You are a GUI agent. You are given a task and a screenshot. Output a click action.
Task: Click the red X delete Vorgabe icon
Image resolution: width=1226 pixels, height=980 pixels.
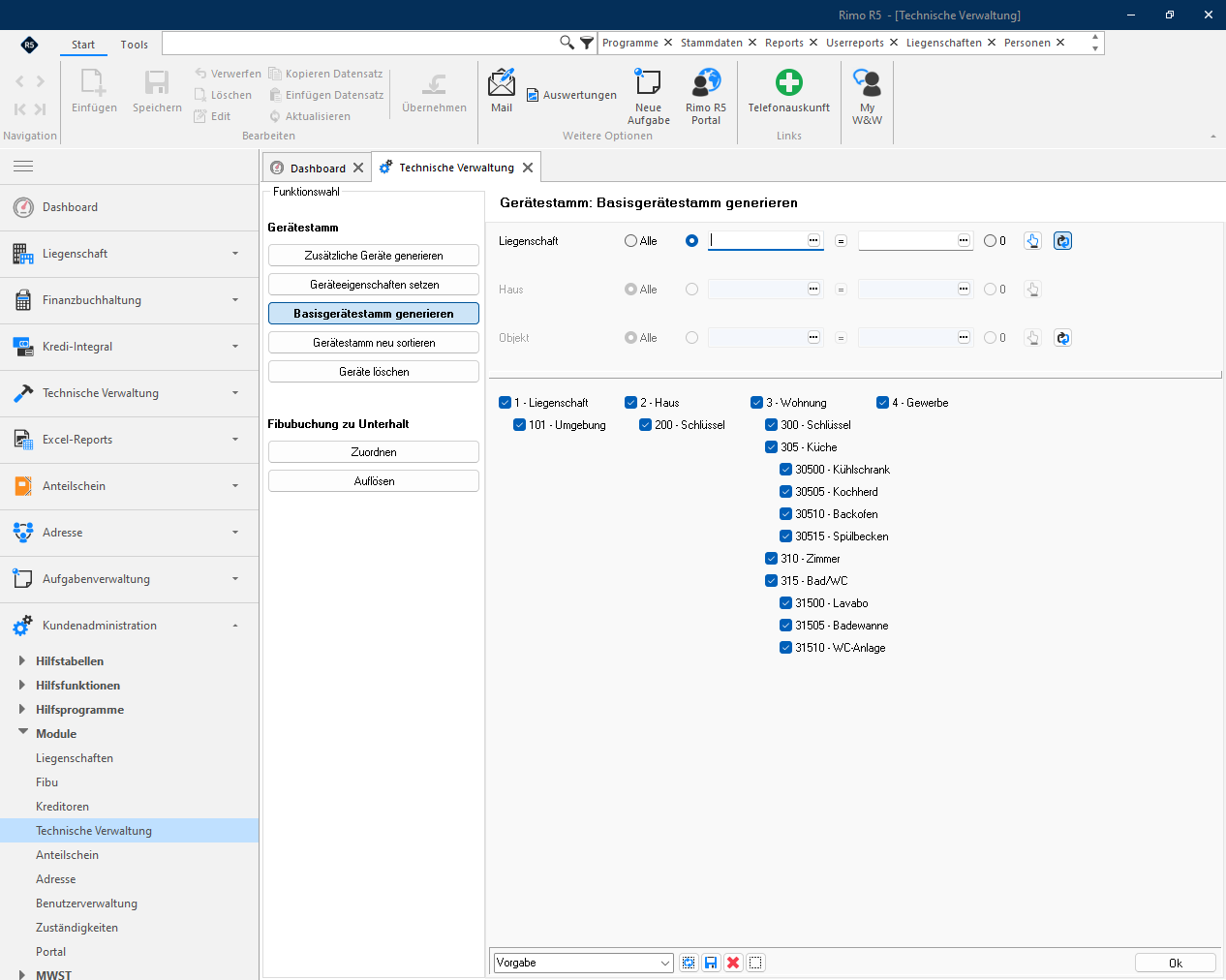coord(733,963)
